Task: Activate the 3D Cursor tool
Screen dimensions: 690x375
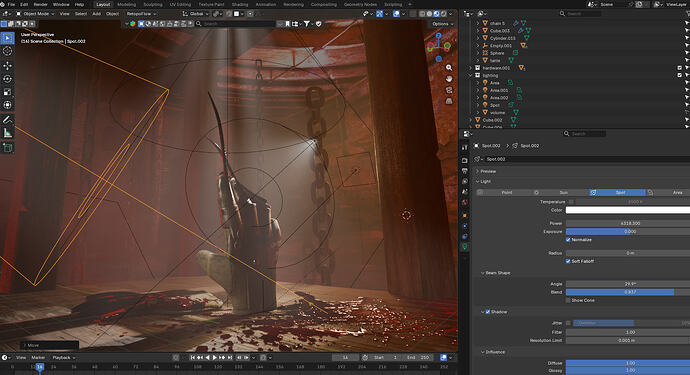Action: pyautogui.click(x=7, y=51)
